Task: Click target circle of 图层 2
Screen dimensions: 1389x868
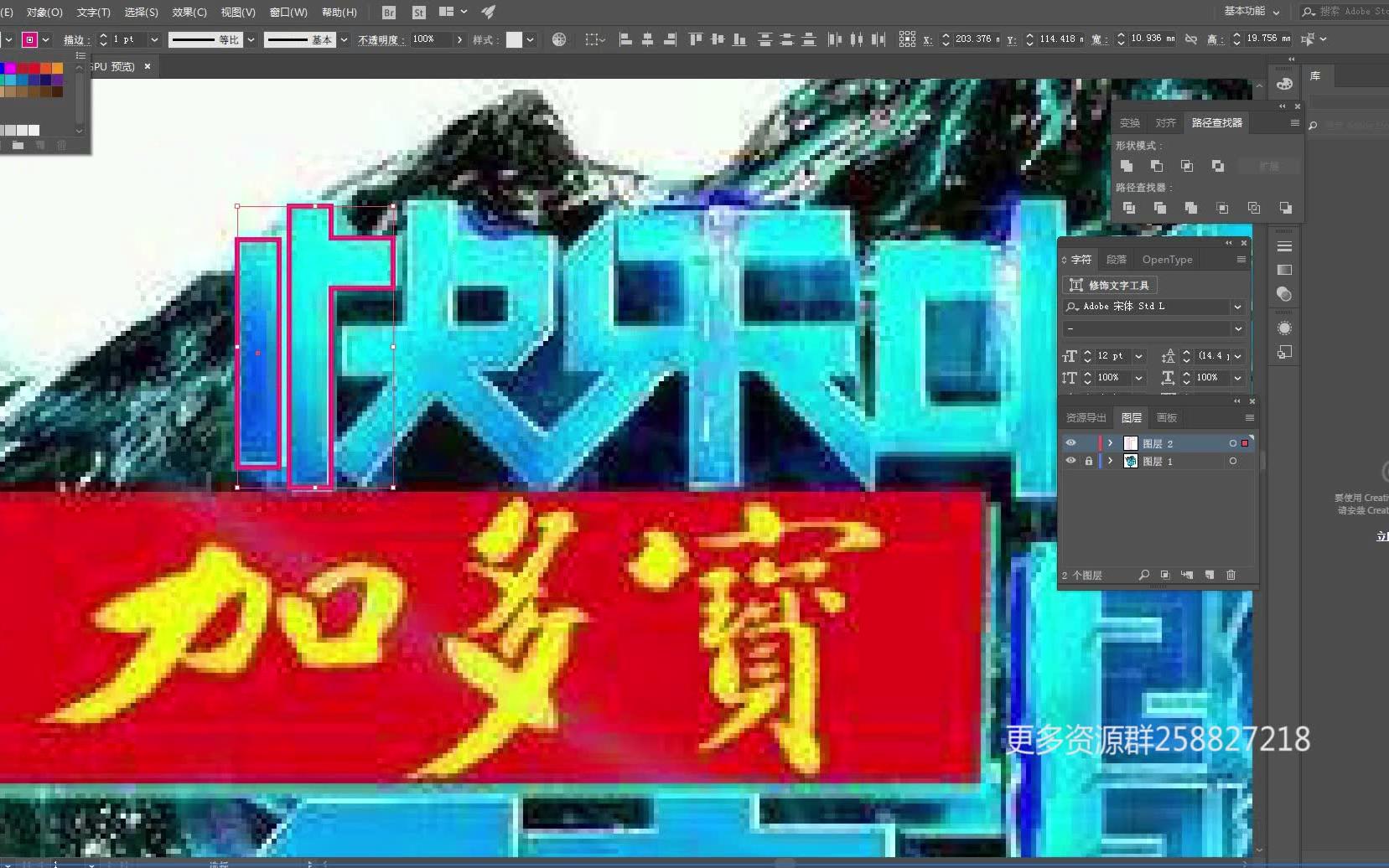Action: (x=1232, y=443)
